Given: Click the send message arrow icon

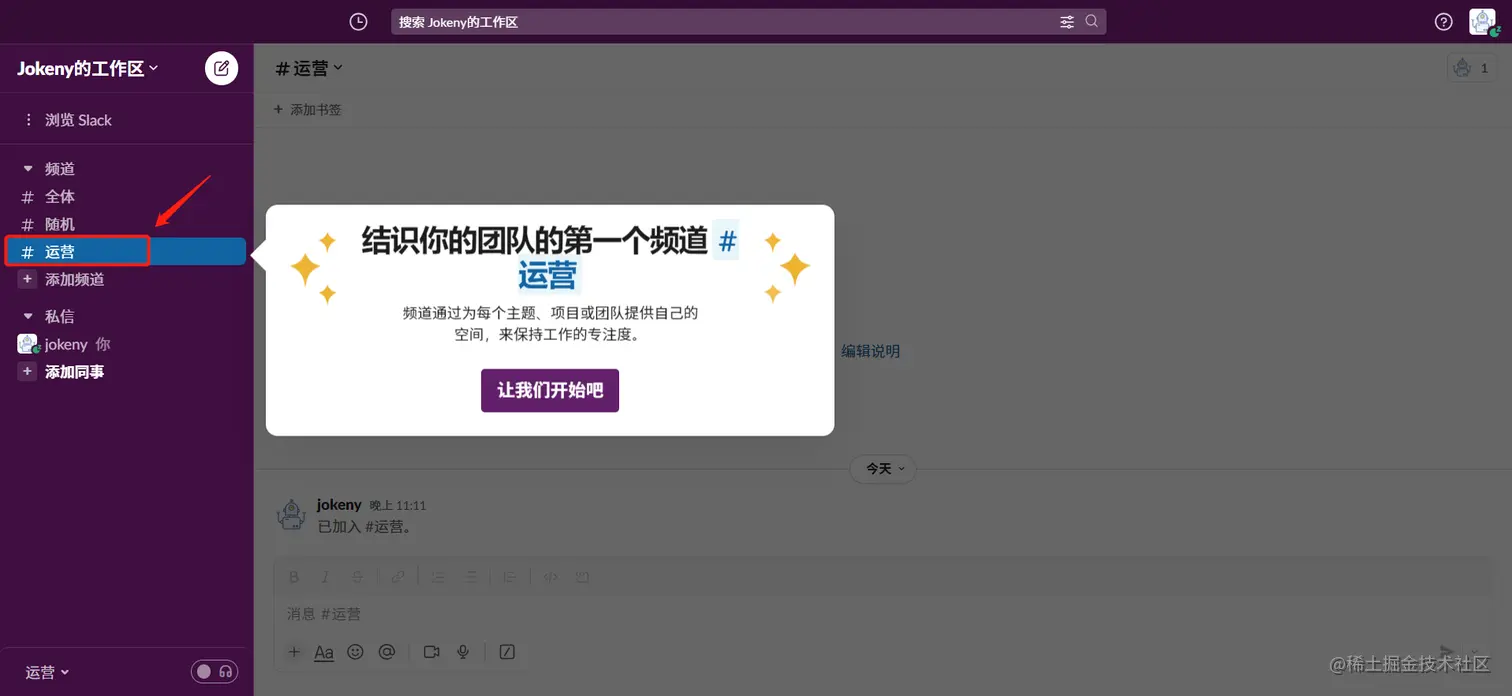Looking at the screenshot, I should tap(1446, 652).
